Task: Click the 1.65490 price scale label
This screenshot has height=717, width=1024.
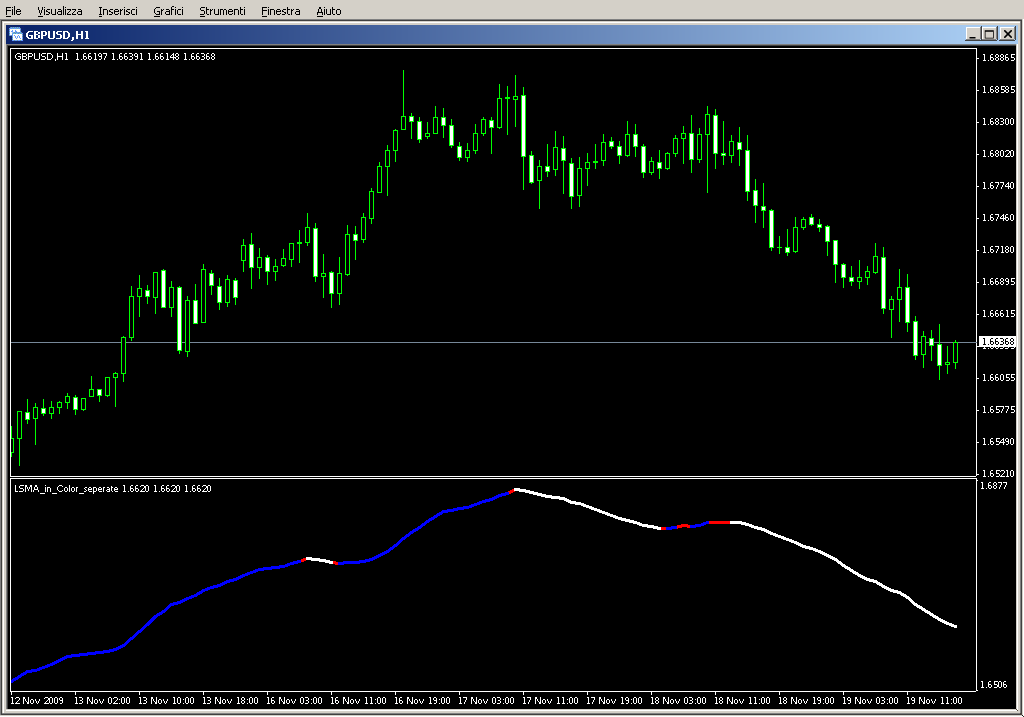Action: pos(999,441)
